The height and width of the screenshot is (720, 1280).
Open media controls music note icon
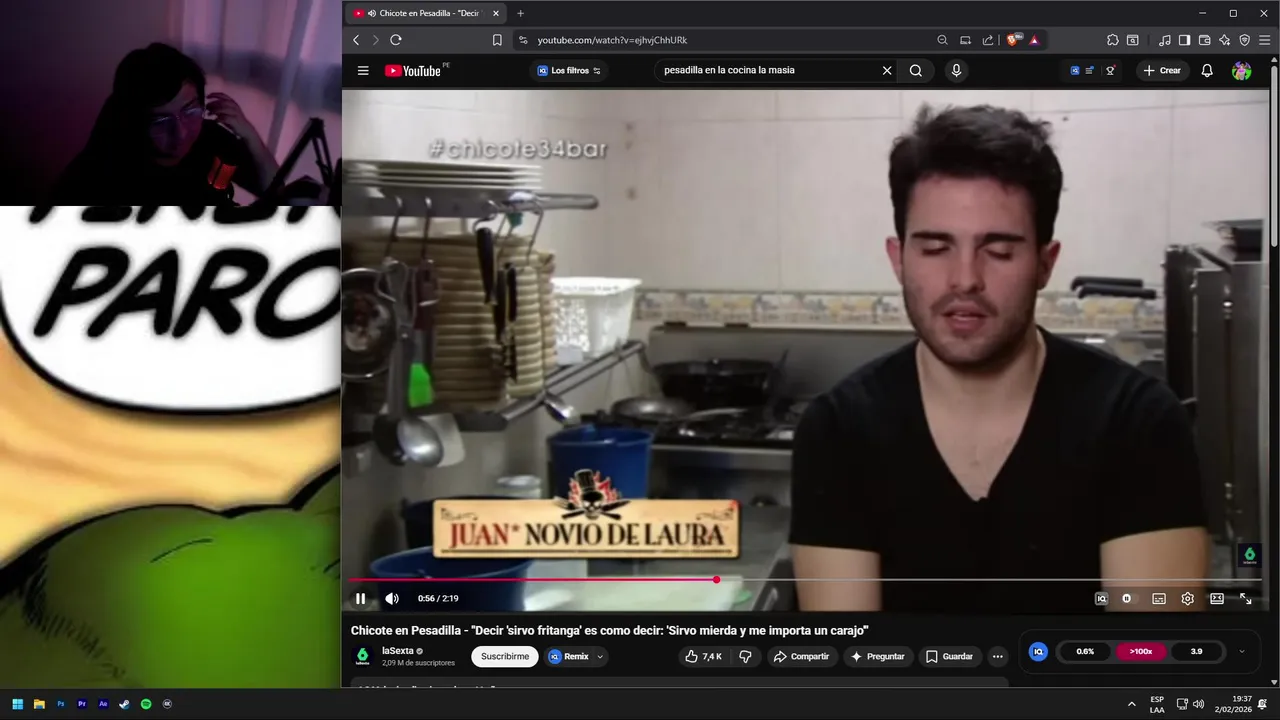click(x=1165, y=40)
